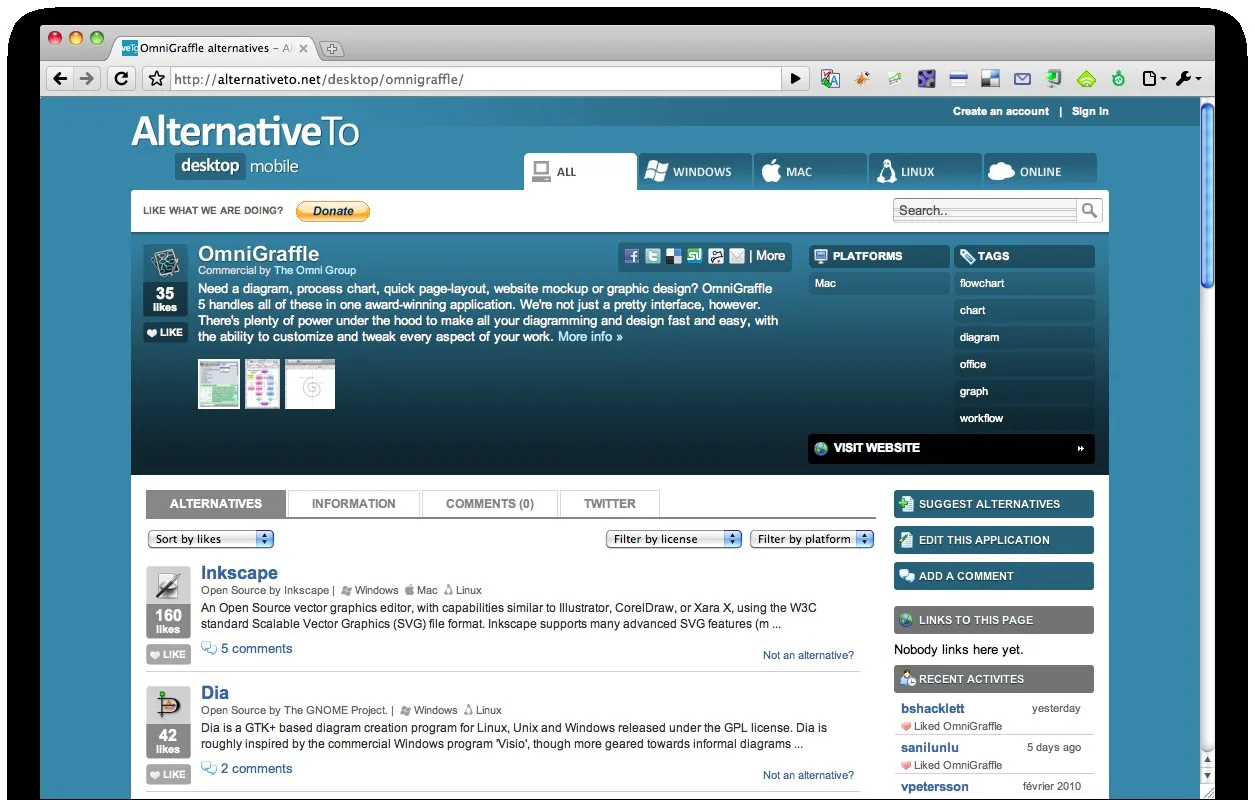This screenshot has width=1255, height=800.
Task: Open the Filter by license dropdown
Action: (x=674, y=539)
